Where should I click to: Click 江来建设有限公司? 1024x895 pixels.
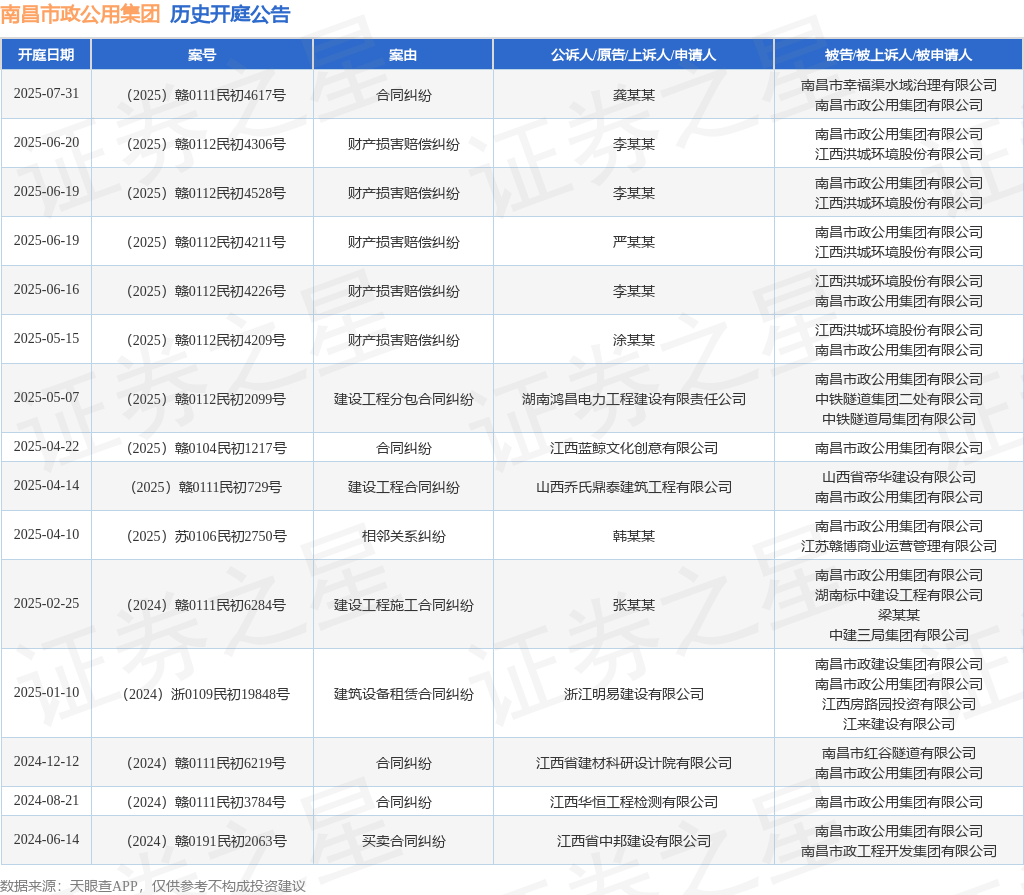(x=899, y=724)
